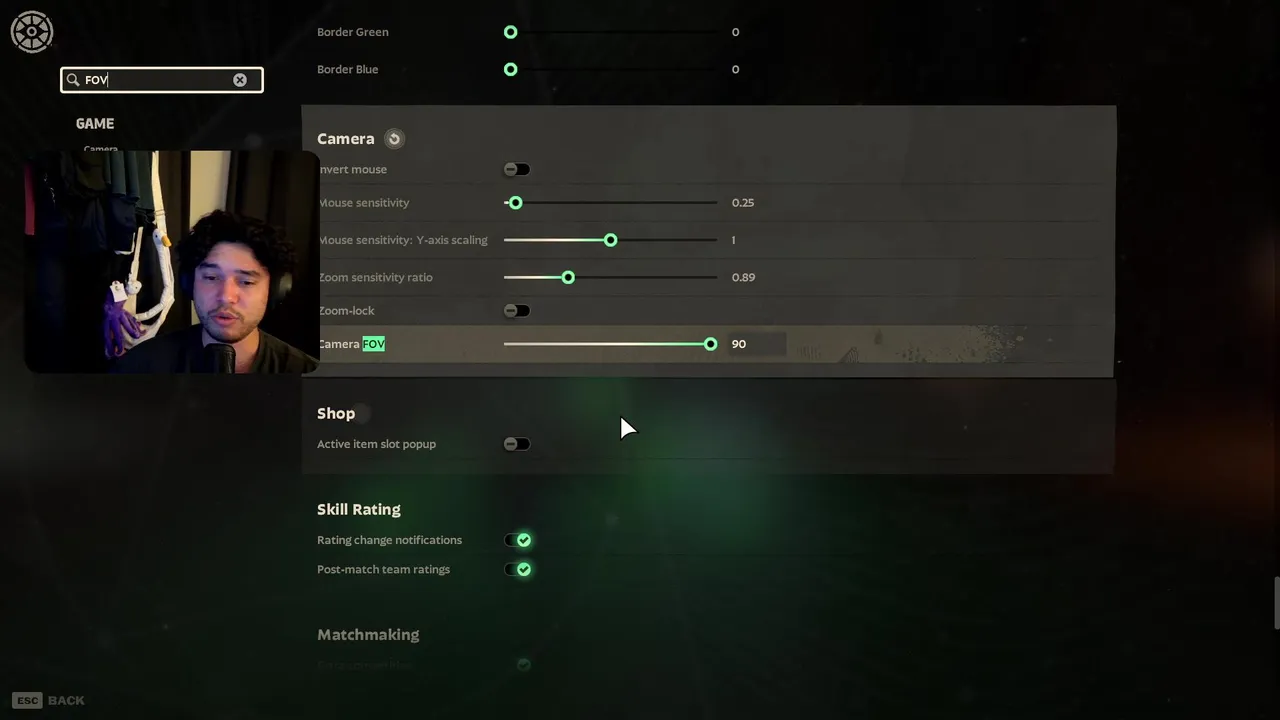1280x720 pixels.
Task: Click the search magnifier icon
Action: coord(73,80)
